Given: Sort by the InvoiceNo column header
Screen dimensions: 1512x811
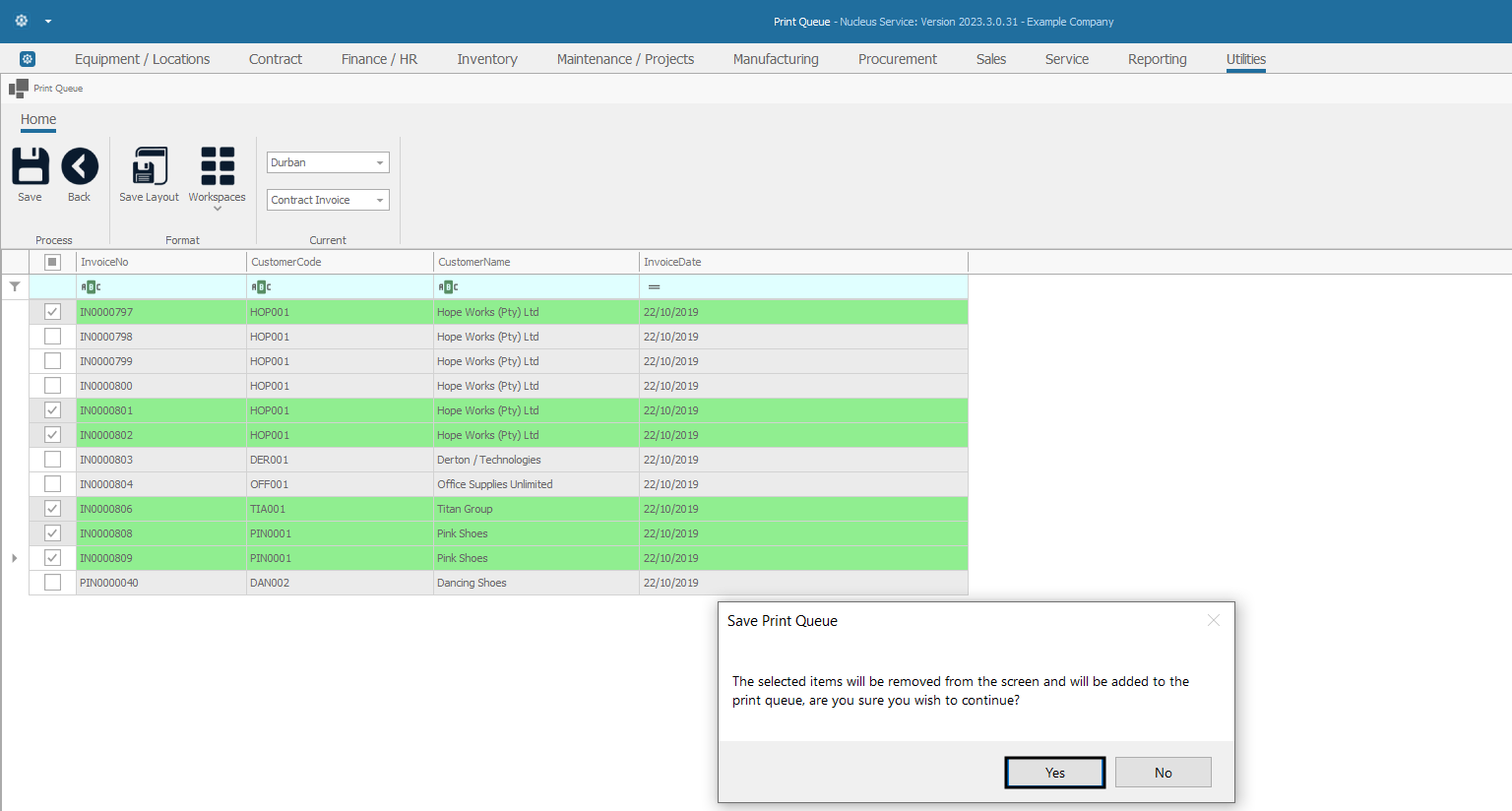Looking at the screenshot, I should pyautogui.click(x=161, y=262).
